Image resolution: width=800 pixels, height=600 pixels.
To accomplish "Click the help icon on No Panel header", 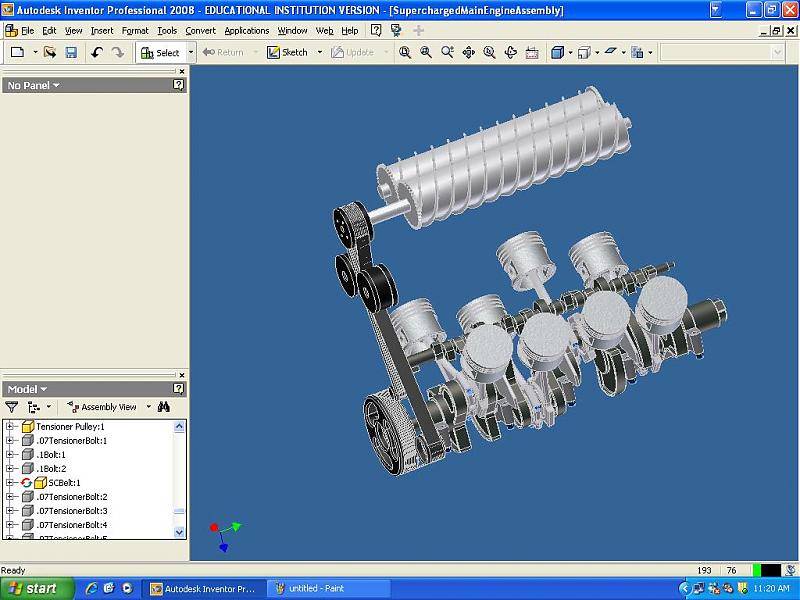I will click(x=178, y=85).
